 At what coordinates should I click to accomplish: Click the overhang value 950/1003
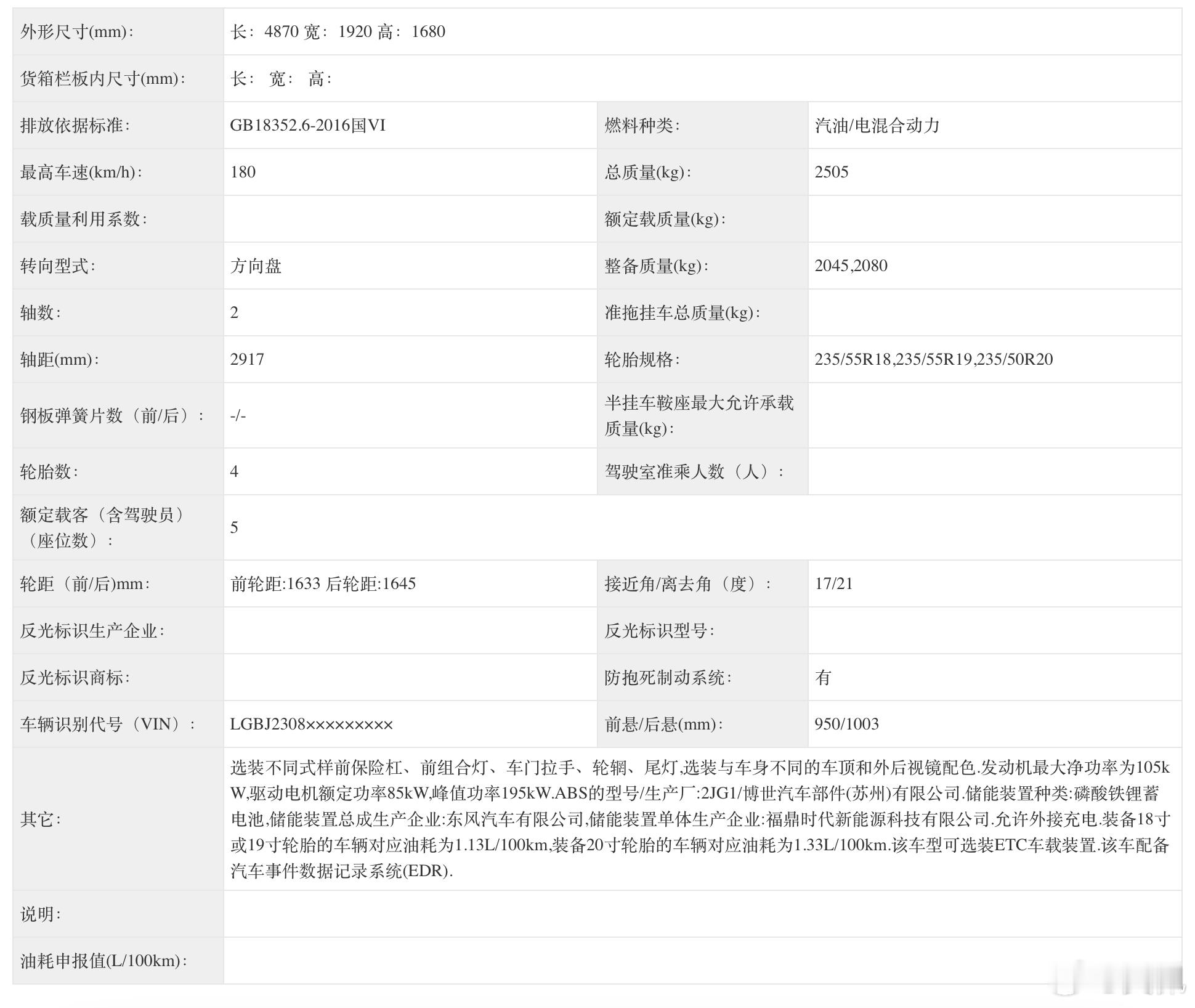(846, 725)
